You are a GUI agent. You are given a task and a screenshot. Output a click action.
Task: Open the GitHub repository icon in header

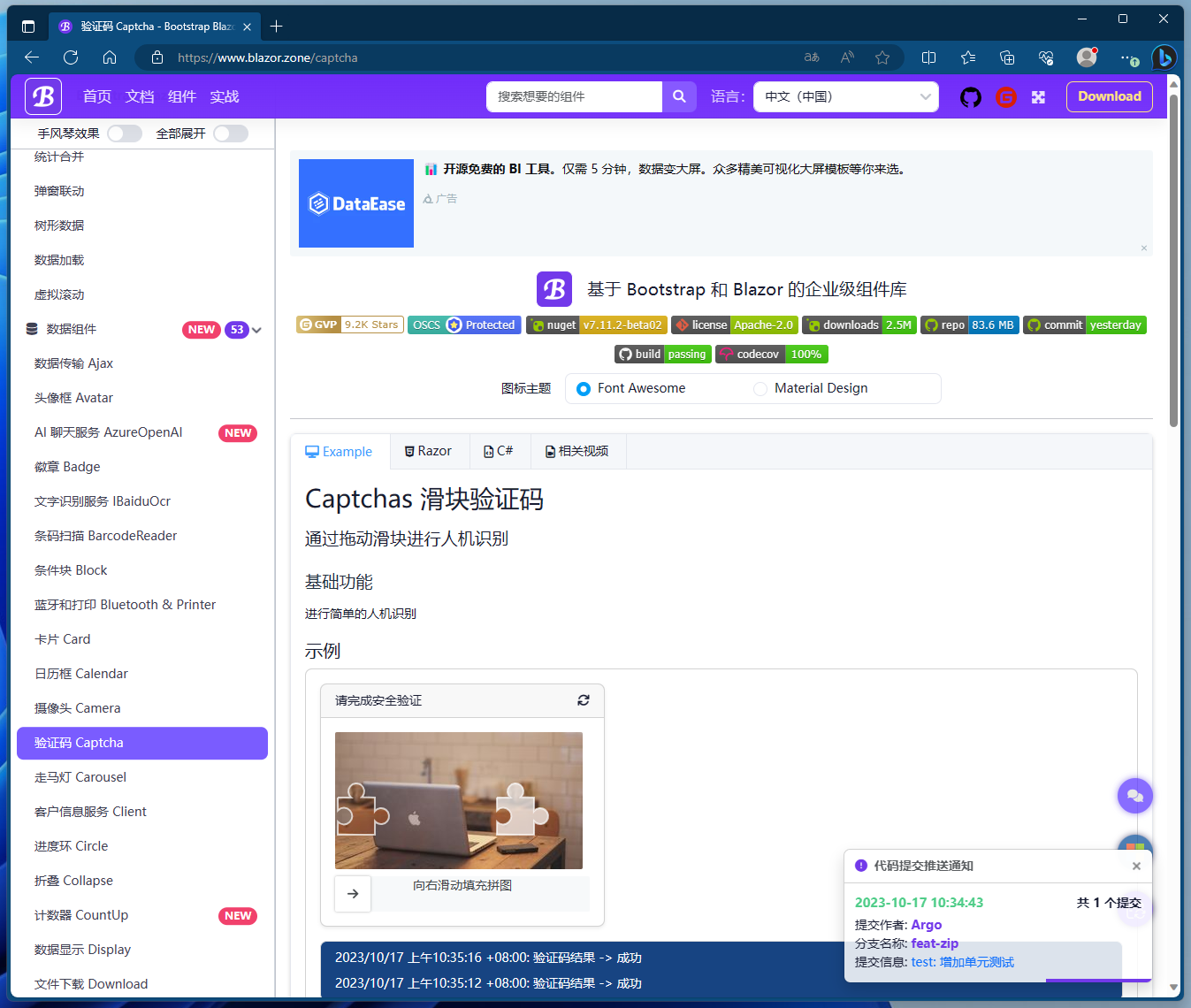click(x=970, y=97)
